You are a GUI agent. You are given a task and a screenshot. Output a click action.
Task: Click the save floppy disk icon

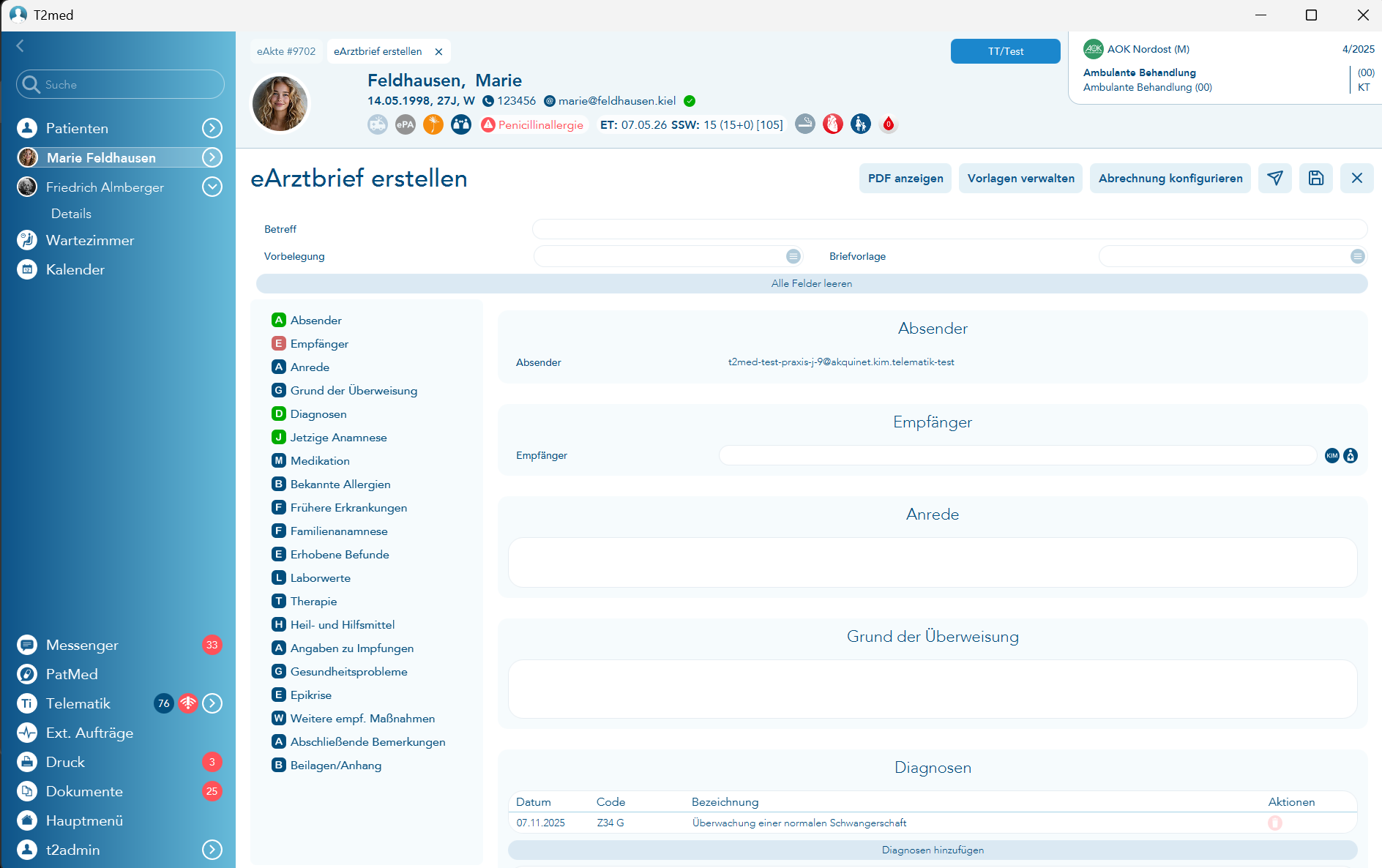click(x=1315, y=179)
